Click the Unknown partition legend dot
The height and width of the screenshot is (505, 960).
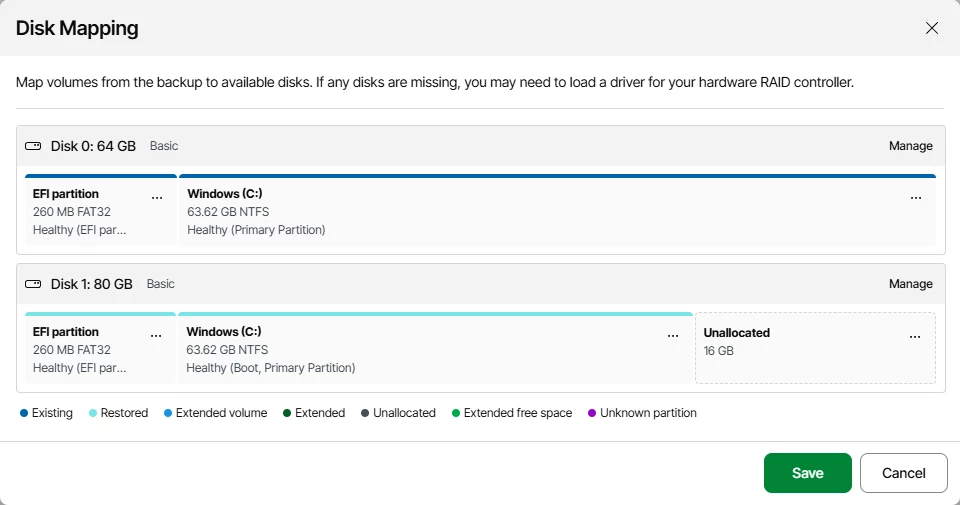pyautogui.click(x=592, y=413)
